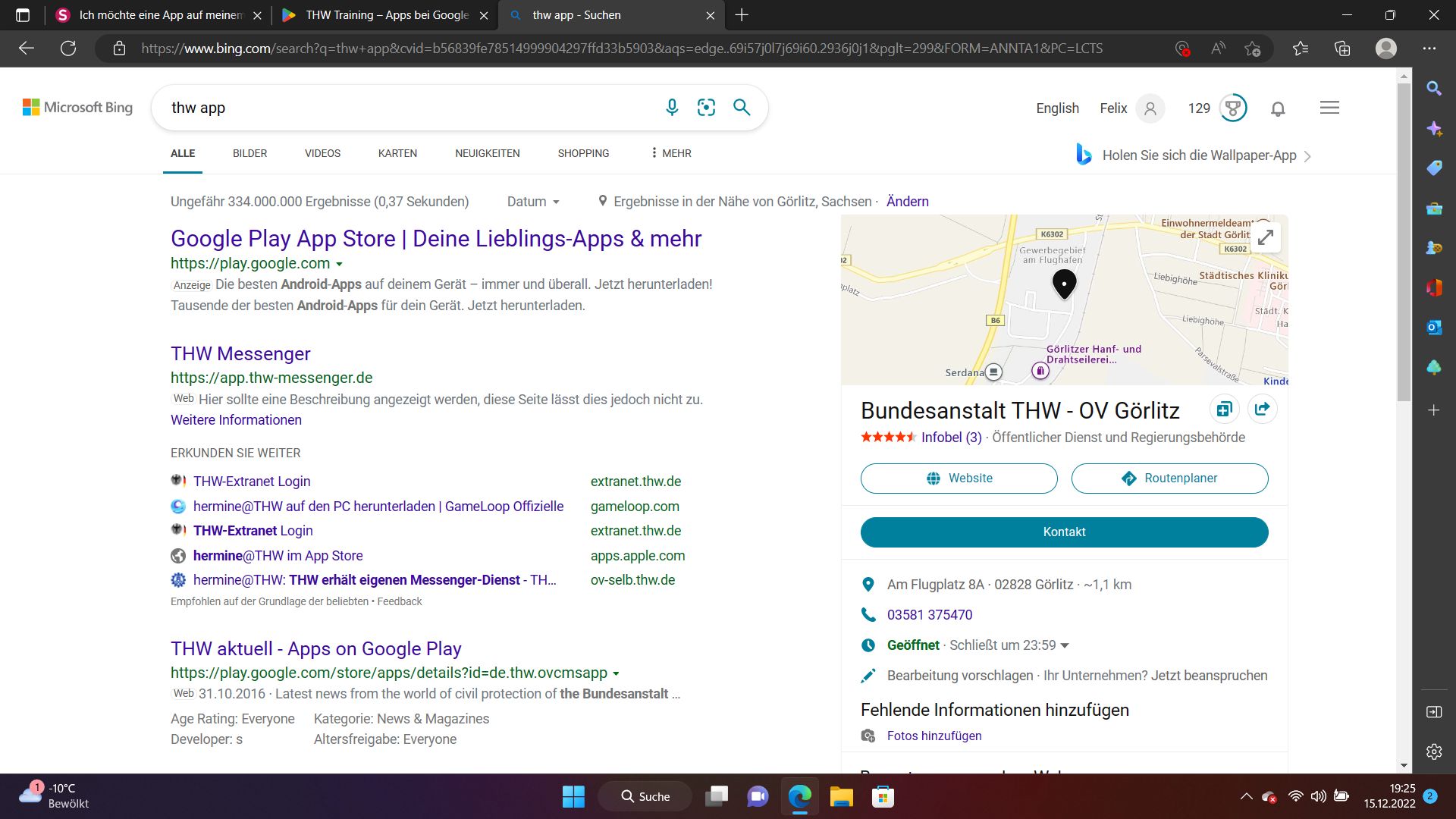Open Bing hamburger settings menu
The width and height of the screenshot is (1456, 819).
point(1329,108)
